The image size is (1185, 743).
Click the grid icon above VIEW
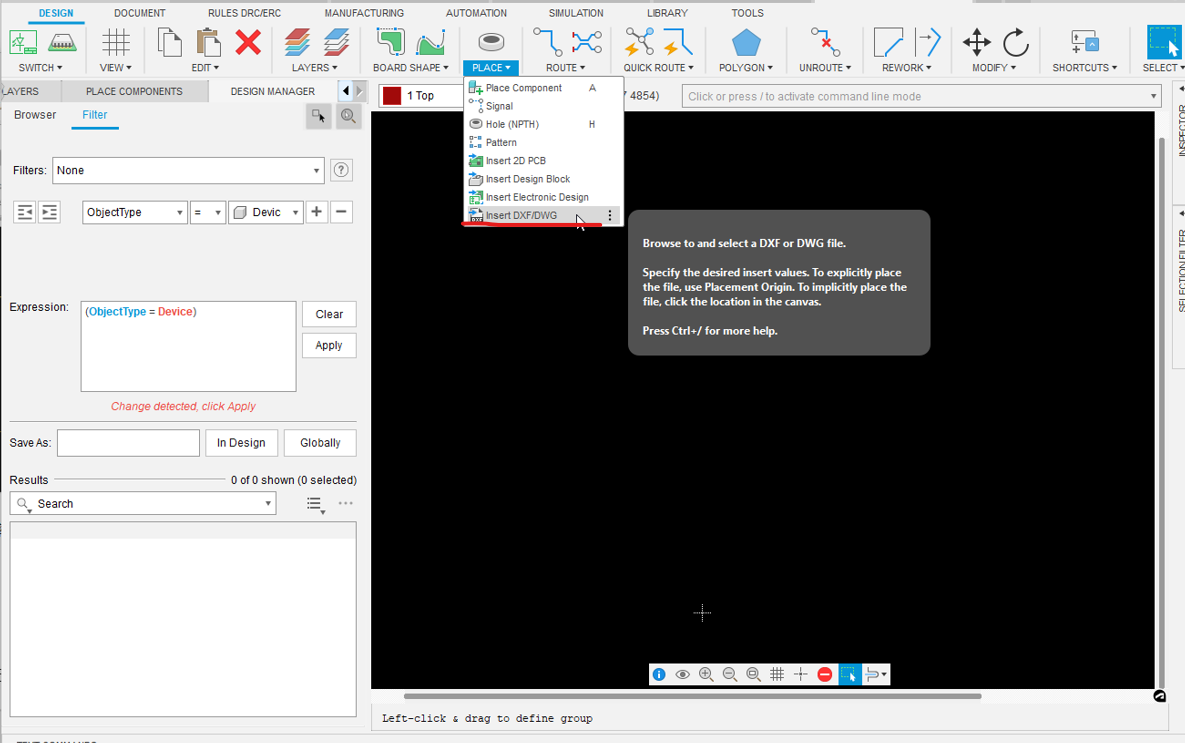pyautogui.click(x=116, y=42)
